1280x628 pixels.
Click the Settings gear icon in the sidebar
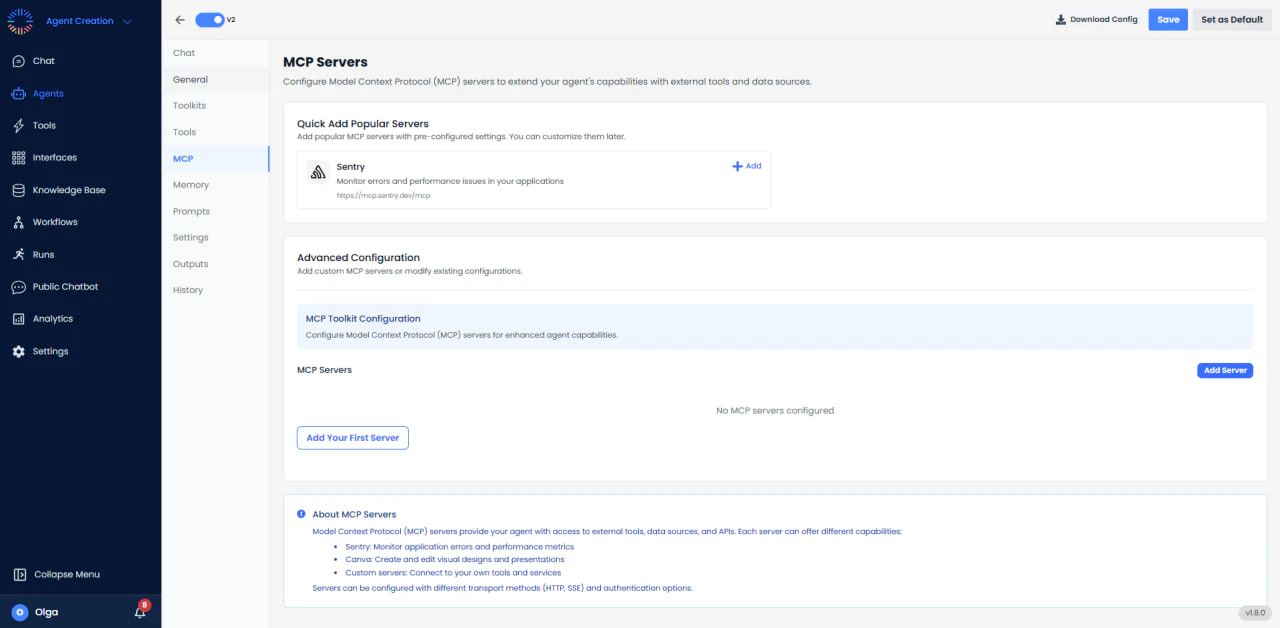(18, 351)
